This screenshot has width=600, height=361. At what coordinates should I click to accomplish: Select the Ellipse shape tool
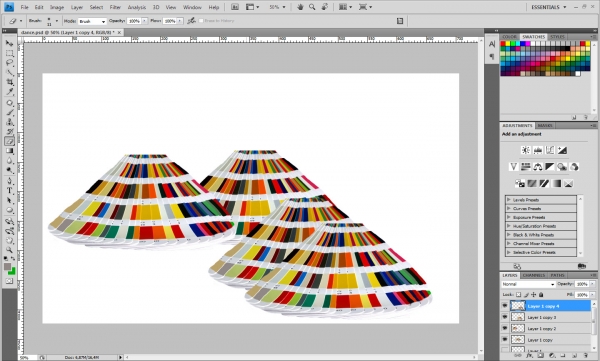(9, 210)
